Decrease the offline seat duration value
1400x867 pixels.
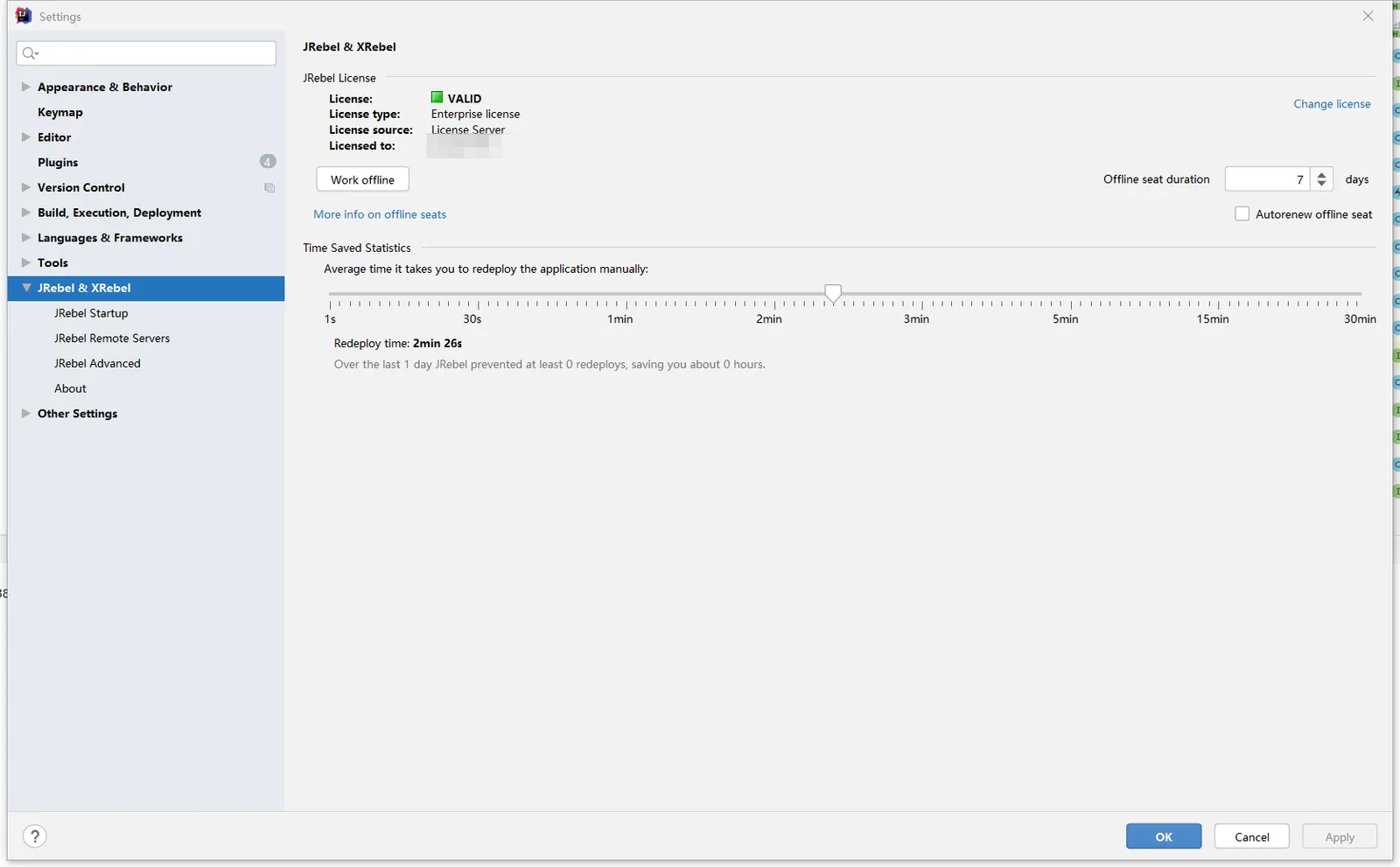coord(1322,185)
